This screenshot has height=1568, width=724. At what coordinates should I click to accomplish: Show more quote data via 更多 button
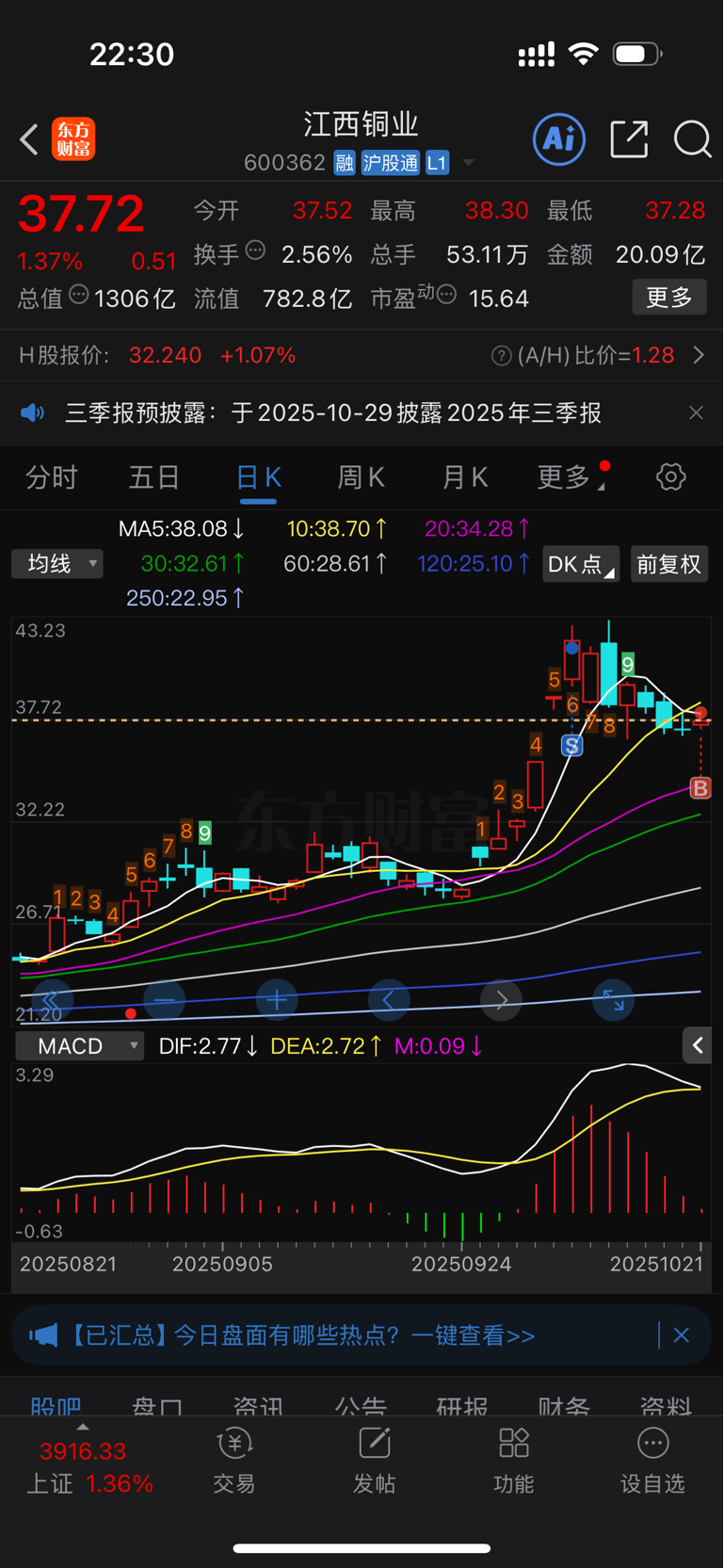point(669,298)
